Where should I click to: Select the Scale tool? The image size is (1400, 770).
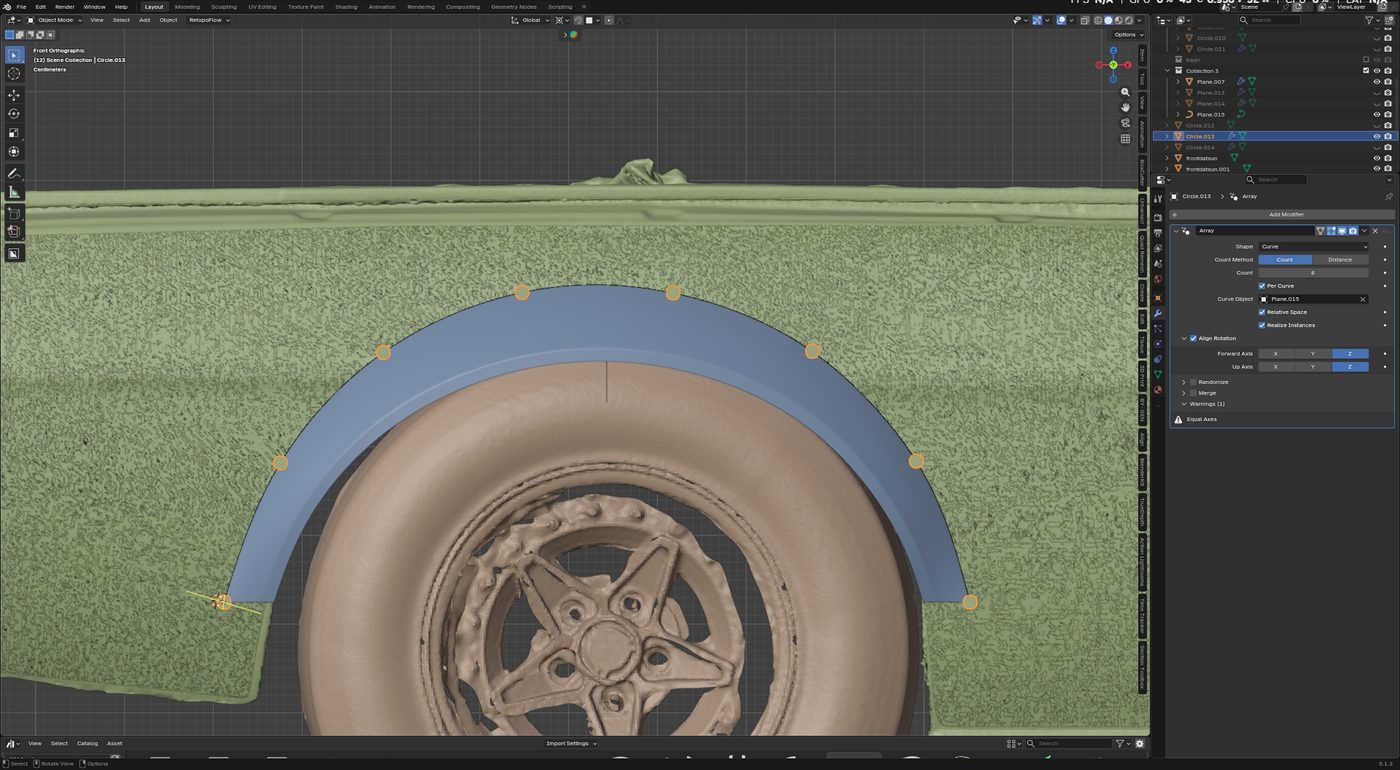coord(14,133)
